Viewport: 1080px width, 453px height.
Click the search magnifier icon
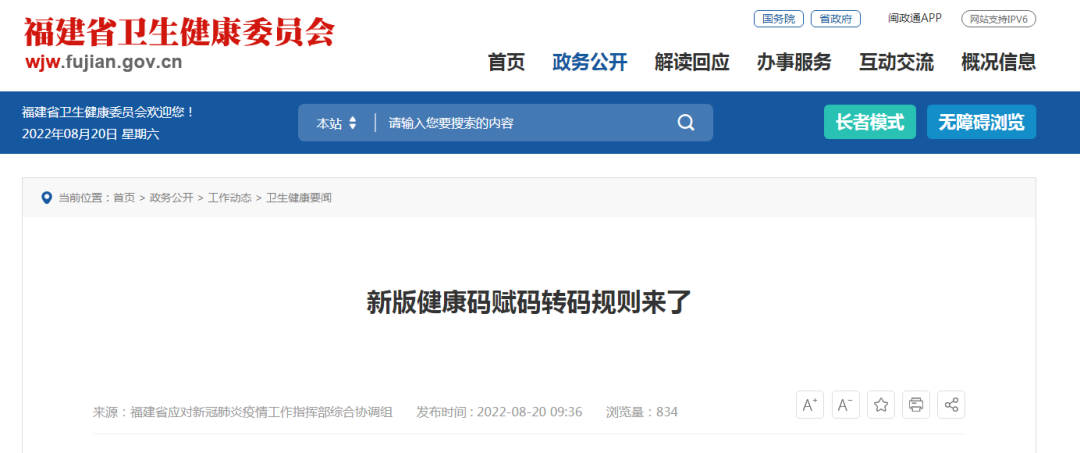point(685,123)
